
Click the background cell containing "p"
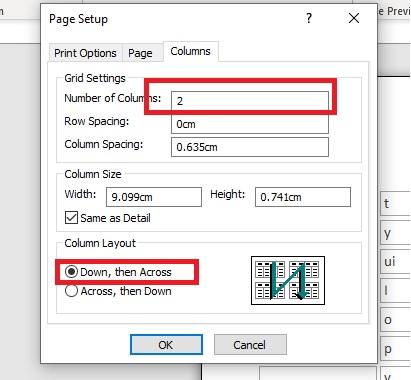click(x=395, y=349)
